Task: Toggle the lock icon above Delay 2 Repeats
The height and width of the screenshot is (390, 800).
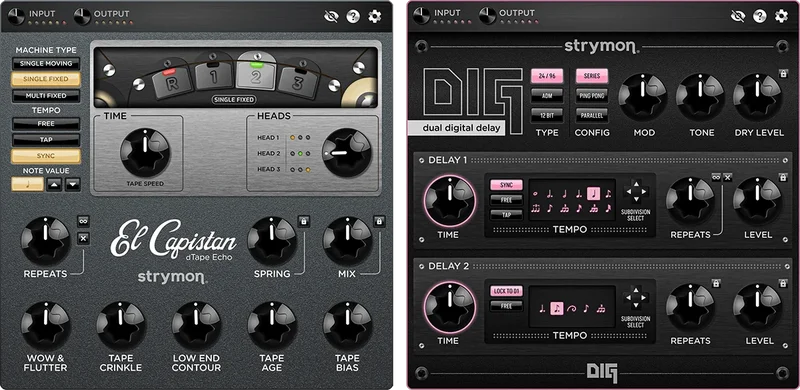Action: (716, 283)
